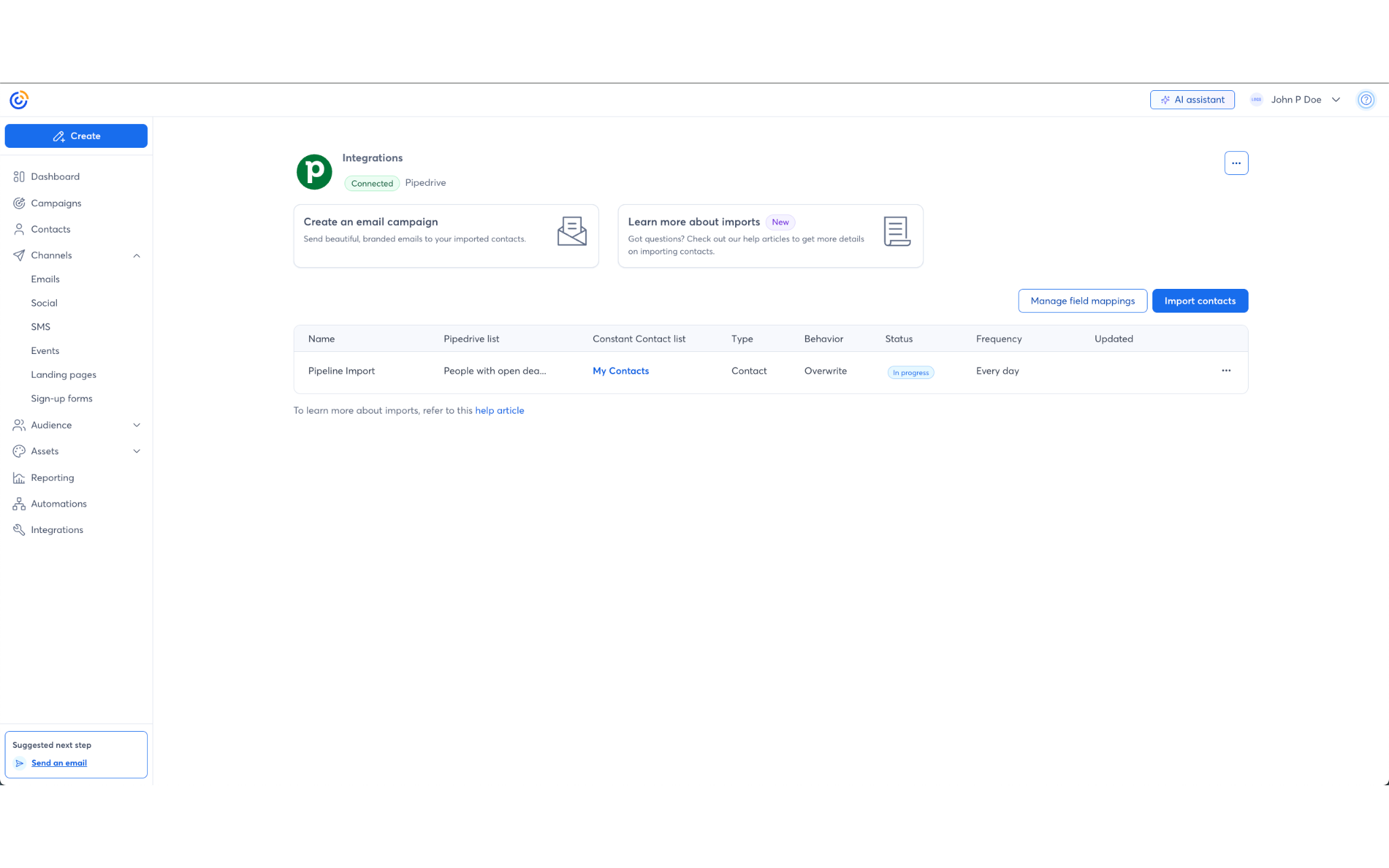The width and height of the screenshot is (1389, 868).
Task: Expand the Assets section
Action: [137, 451]
